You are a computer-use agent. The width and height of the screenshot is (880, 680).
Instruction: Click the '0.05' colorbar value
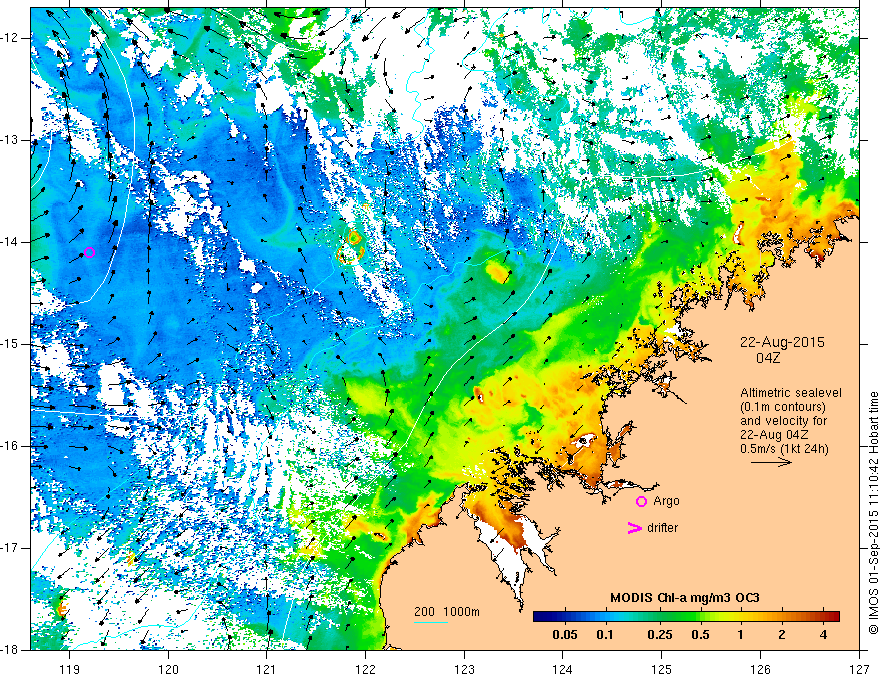click(x=565, y=635)
